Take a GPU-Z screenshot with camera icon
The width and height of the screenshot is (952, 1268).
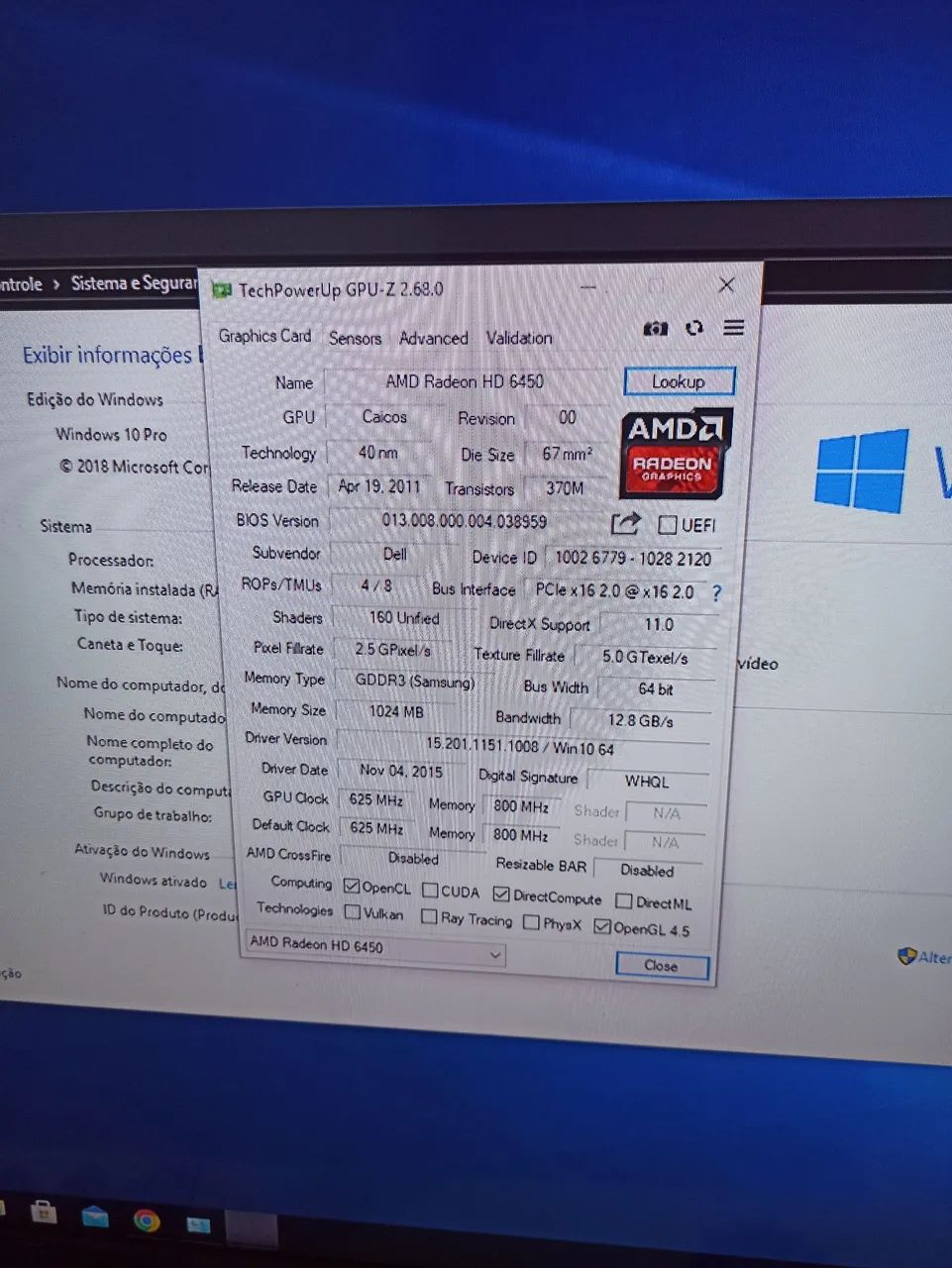[x=655, y=328]
